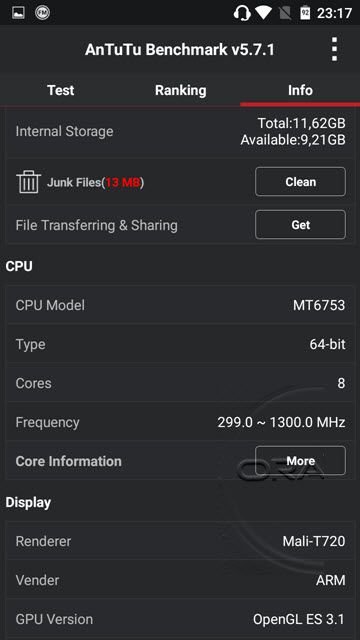Screen dimensions: 360x640
Task: Tap the Wi-Fi signal icon
Action: pyautogui.click(x=264, y=12)
